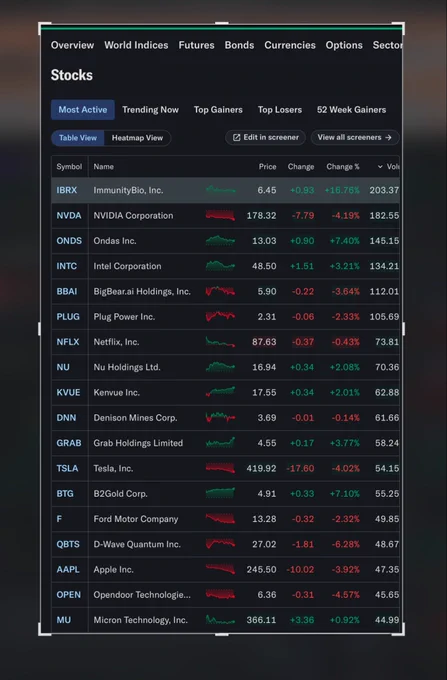Select the Most Active filter
This screenshot has height=680, width=447.
coord(83,110)
